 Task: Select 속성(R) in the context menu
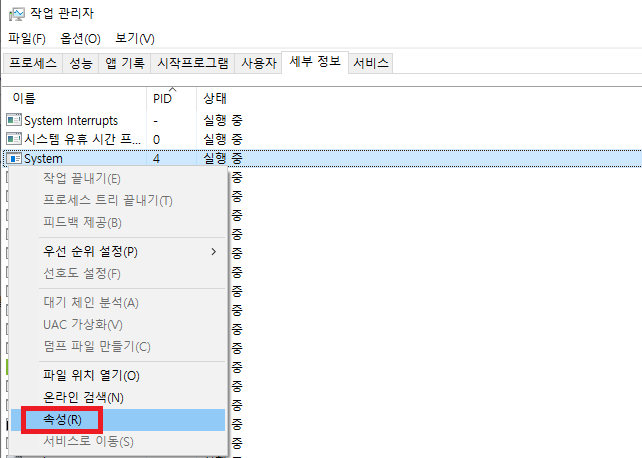click(x=62, y=419)
